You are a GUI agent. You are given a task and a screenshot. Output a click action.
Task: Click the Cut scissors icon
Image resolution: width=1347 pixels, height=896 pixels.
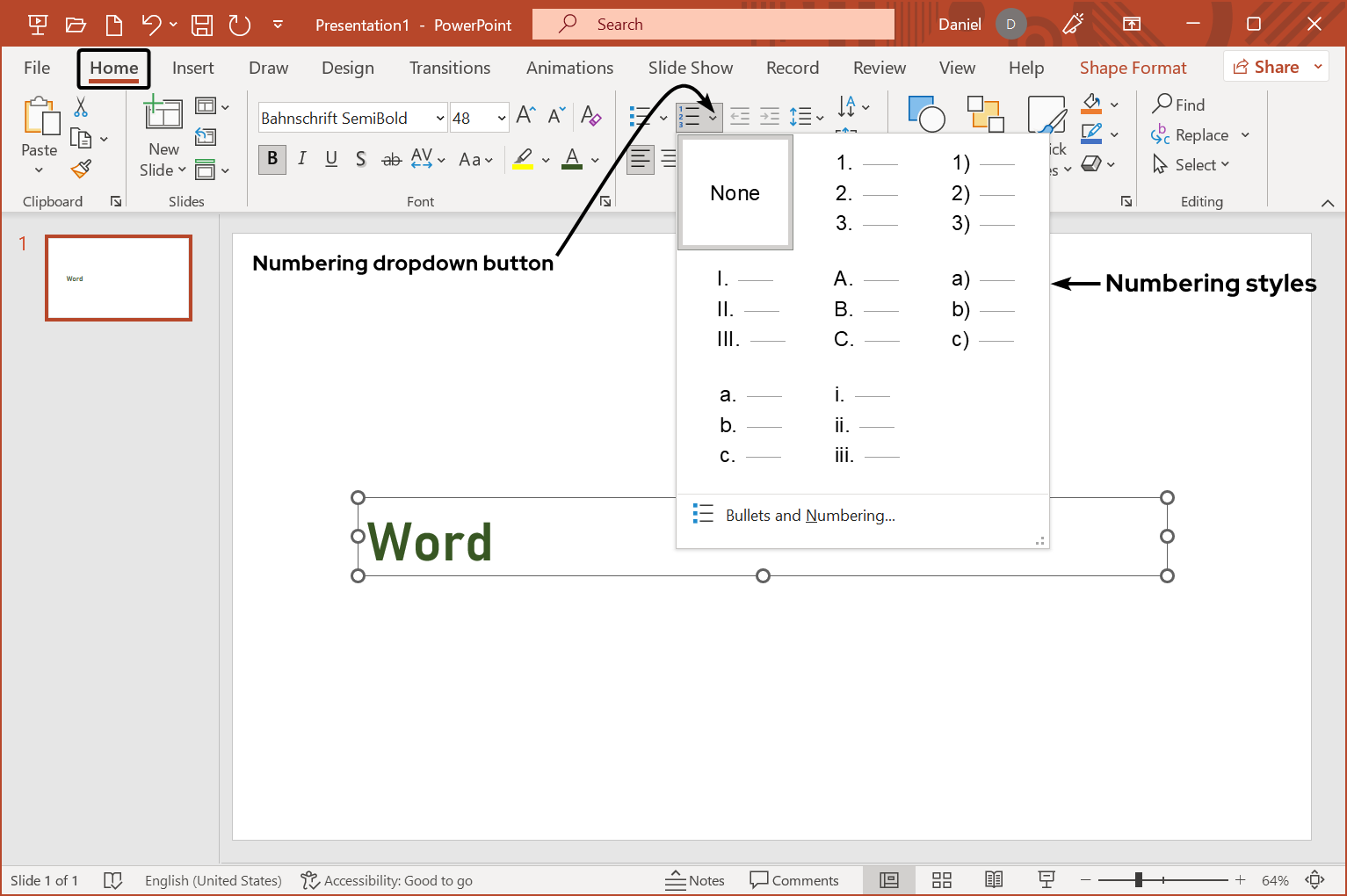(x=81, y=107)
